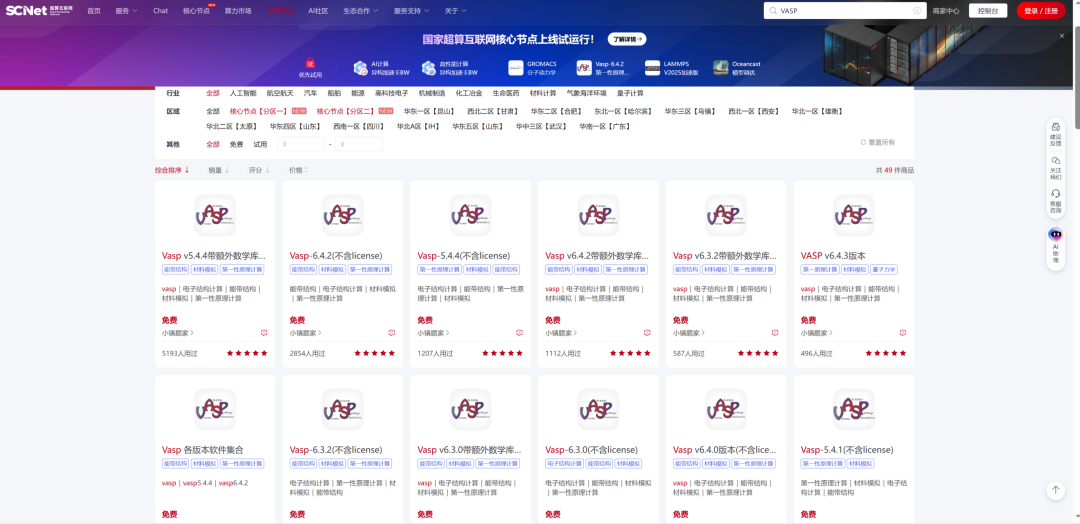The width and height of the screenshot is (1080, 524).
Task: Click chat icon on VASP v6.4.3版本 card
Action: click(x=903, y=333)
